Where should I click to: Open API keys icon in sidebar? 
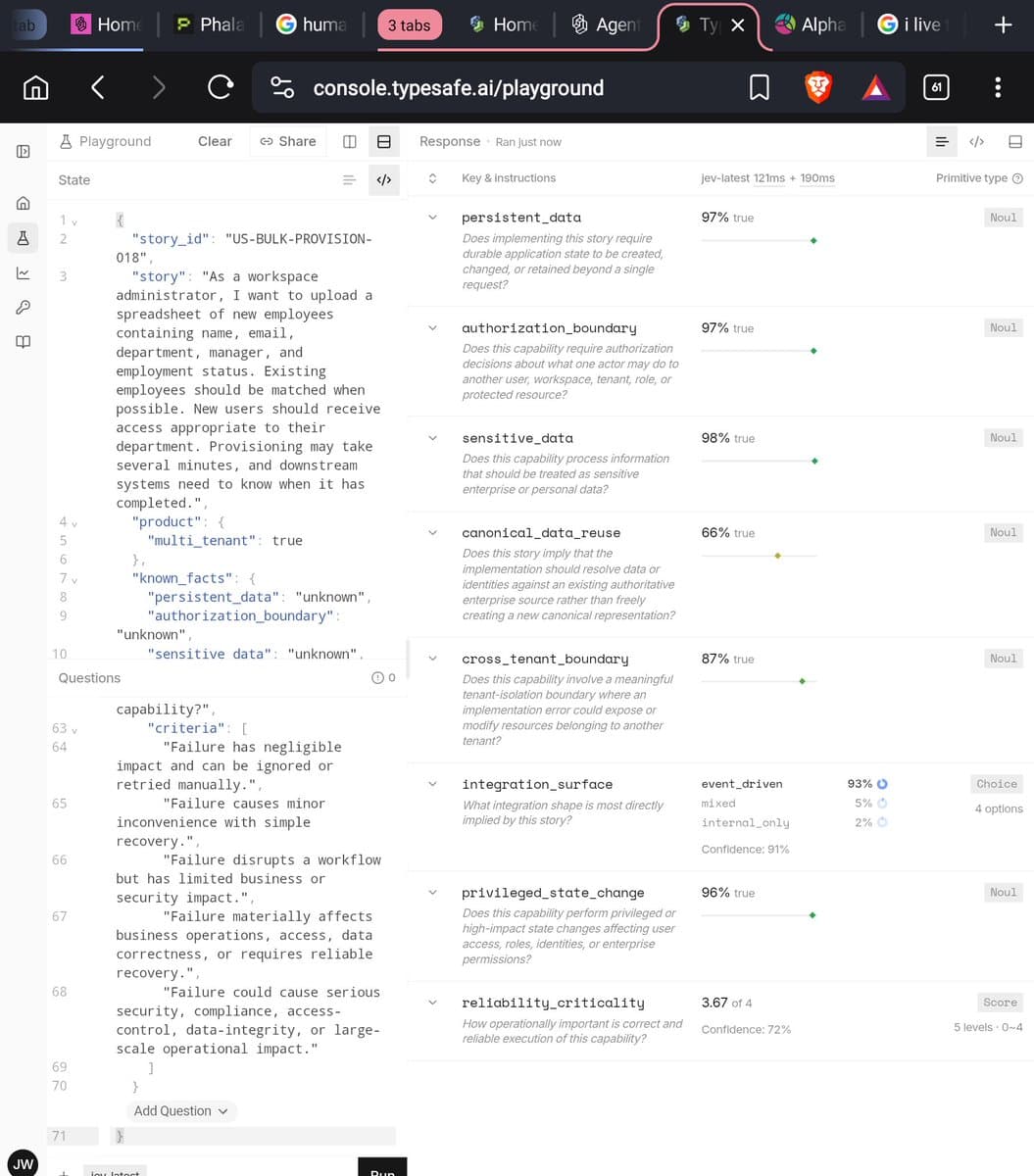pos(23,307)
